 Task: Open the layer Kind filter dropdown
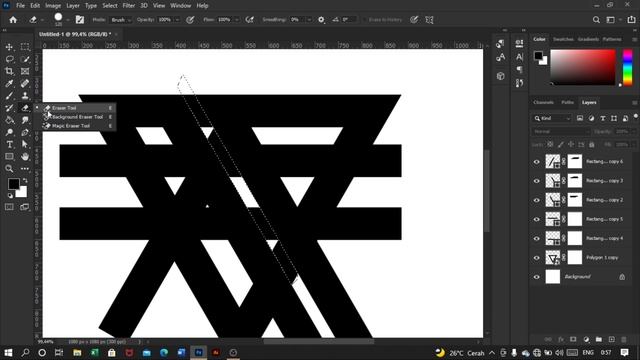[x=552, y=118]
